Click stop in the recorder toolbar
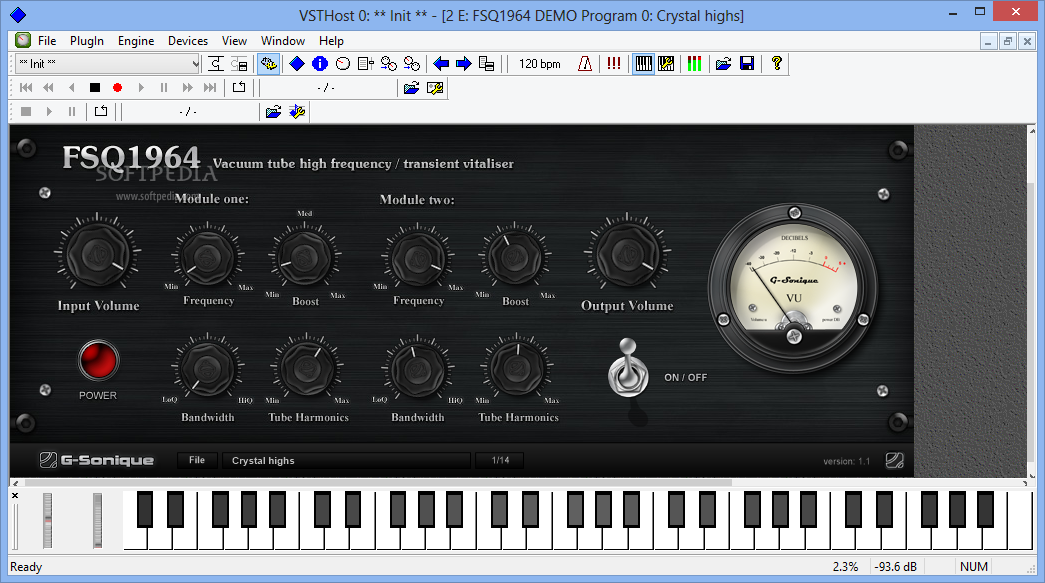Viewport: 1045px width, 583px height. pos(26,111)
